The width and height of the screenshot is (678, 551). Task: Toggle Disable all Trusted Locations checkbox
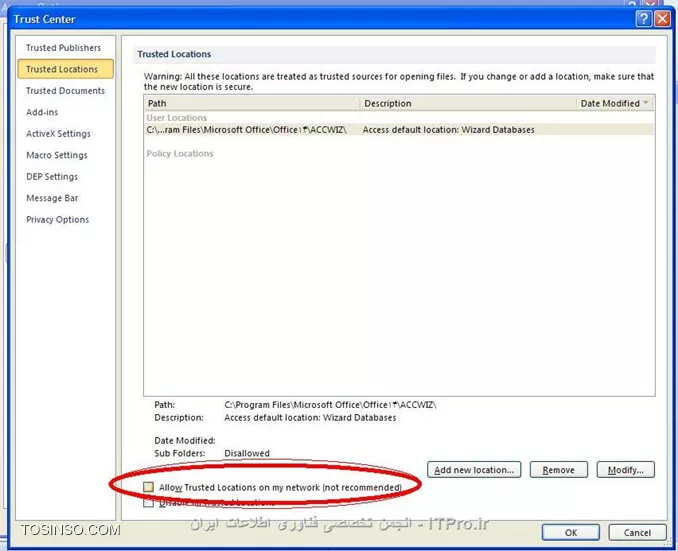pos(149,503)
